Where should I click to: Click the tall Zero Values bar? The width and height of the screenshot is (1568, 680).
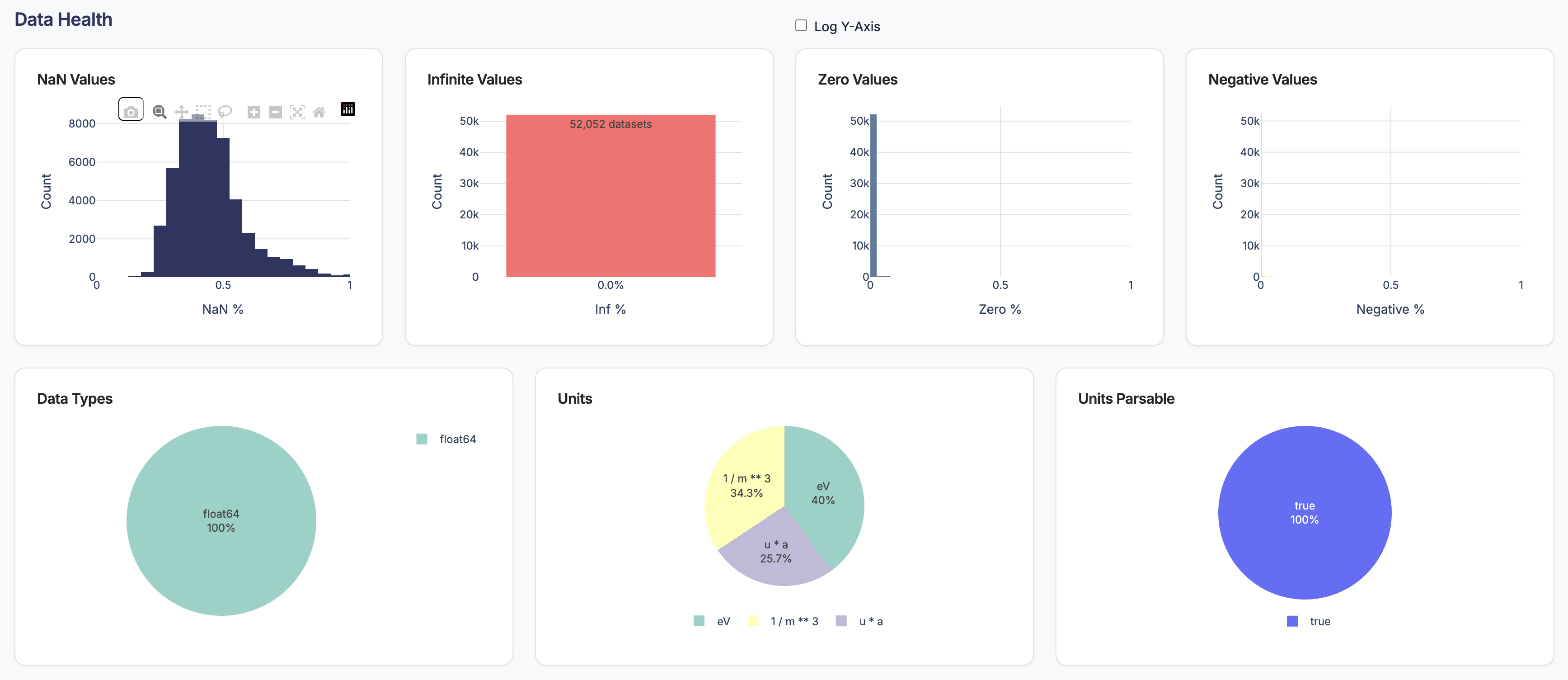[873, 195]
